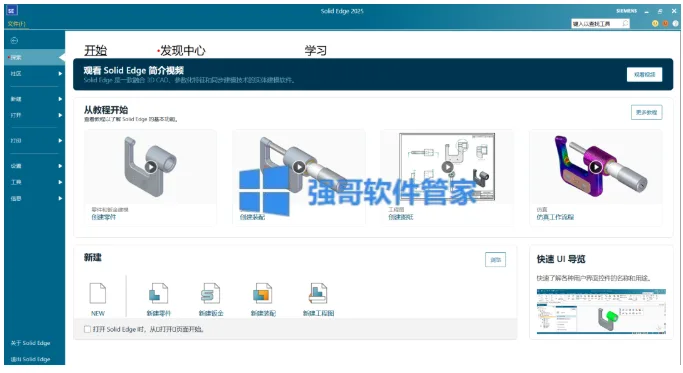Screen dimensions: 683x373
Task: Click the back arrow in the sidebar
Action: pos(14,41)
